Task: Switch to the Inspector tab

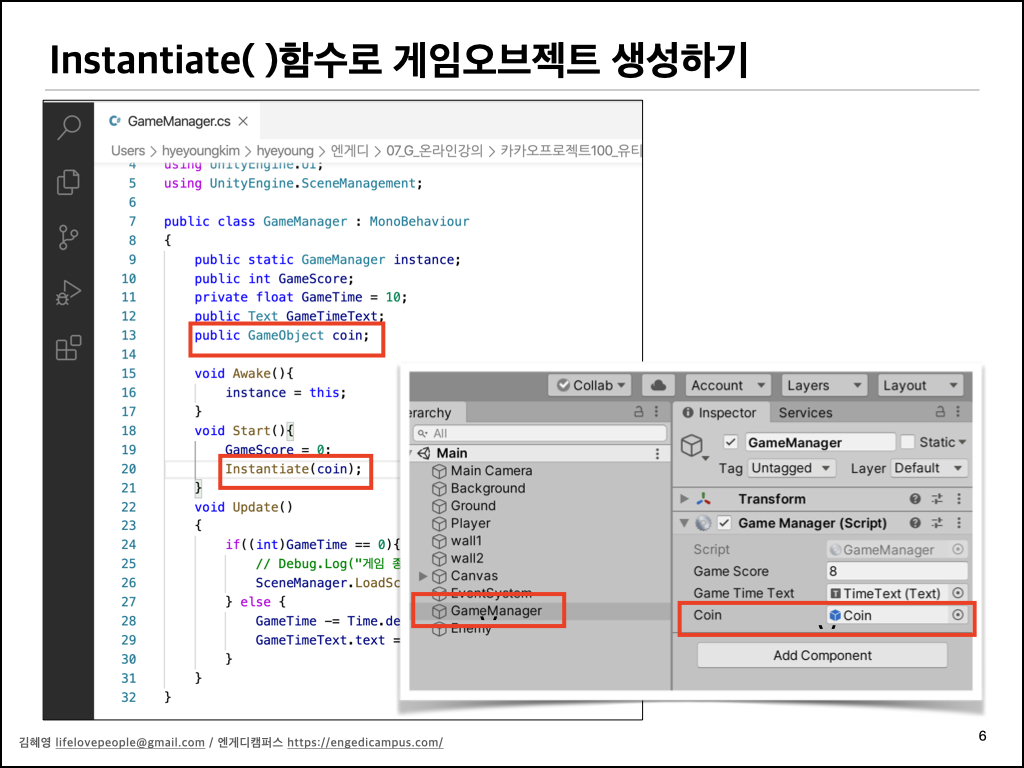Action: (x=720, y=413)
